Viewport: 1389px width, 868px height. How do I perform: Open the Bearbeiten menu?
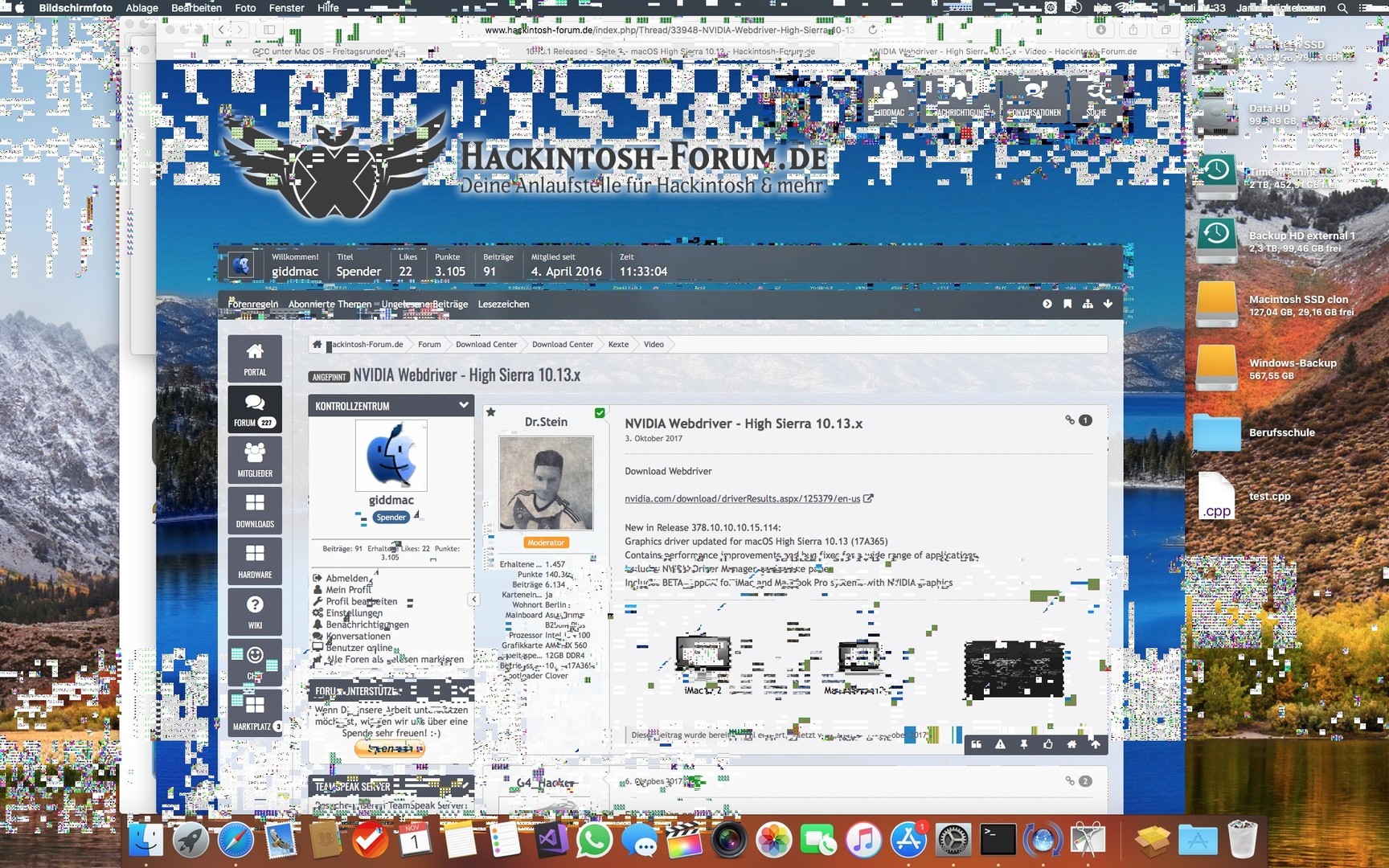click(x=196, y=8)
